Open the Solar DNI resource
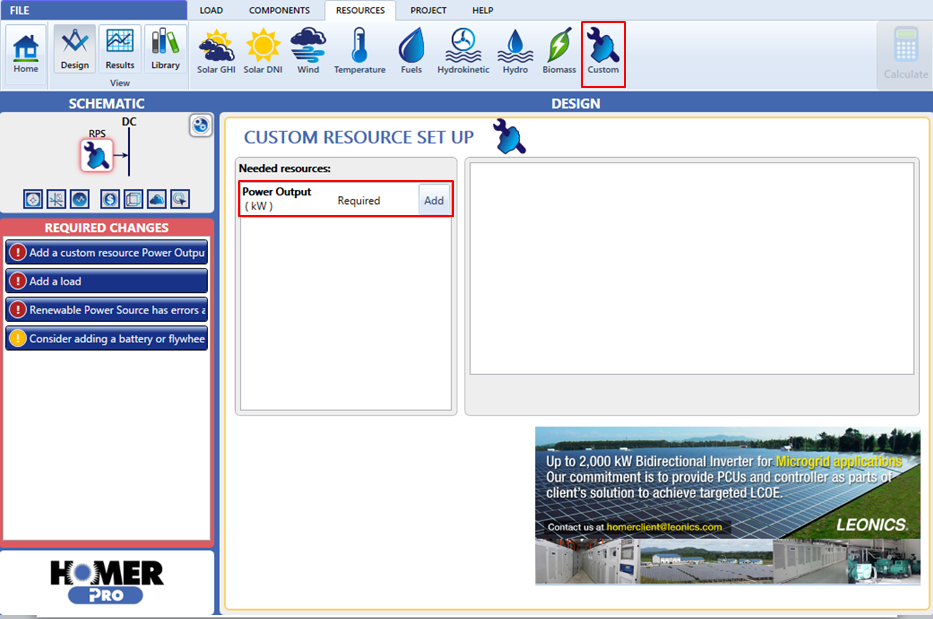The image size is (933, 619). [263, 51]
